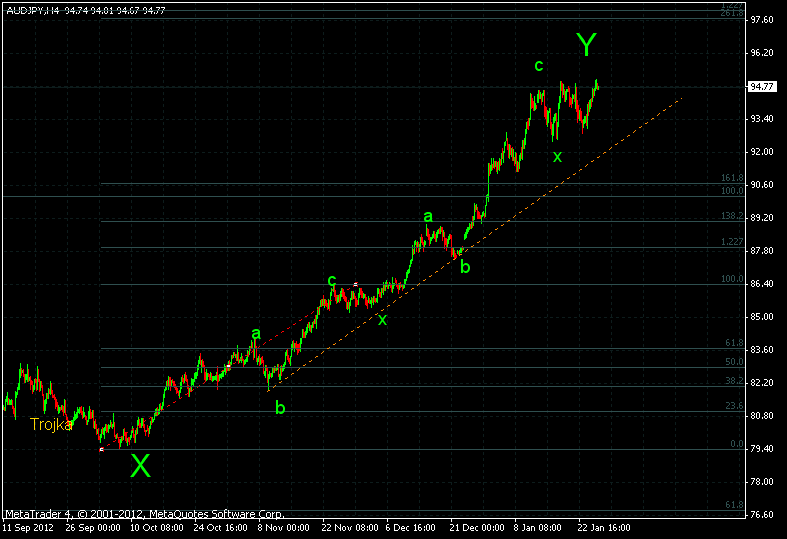
Task: Click the red trendline anchor at the 79.40 low
Action: [x=101, y=450]
